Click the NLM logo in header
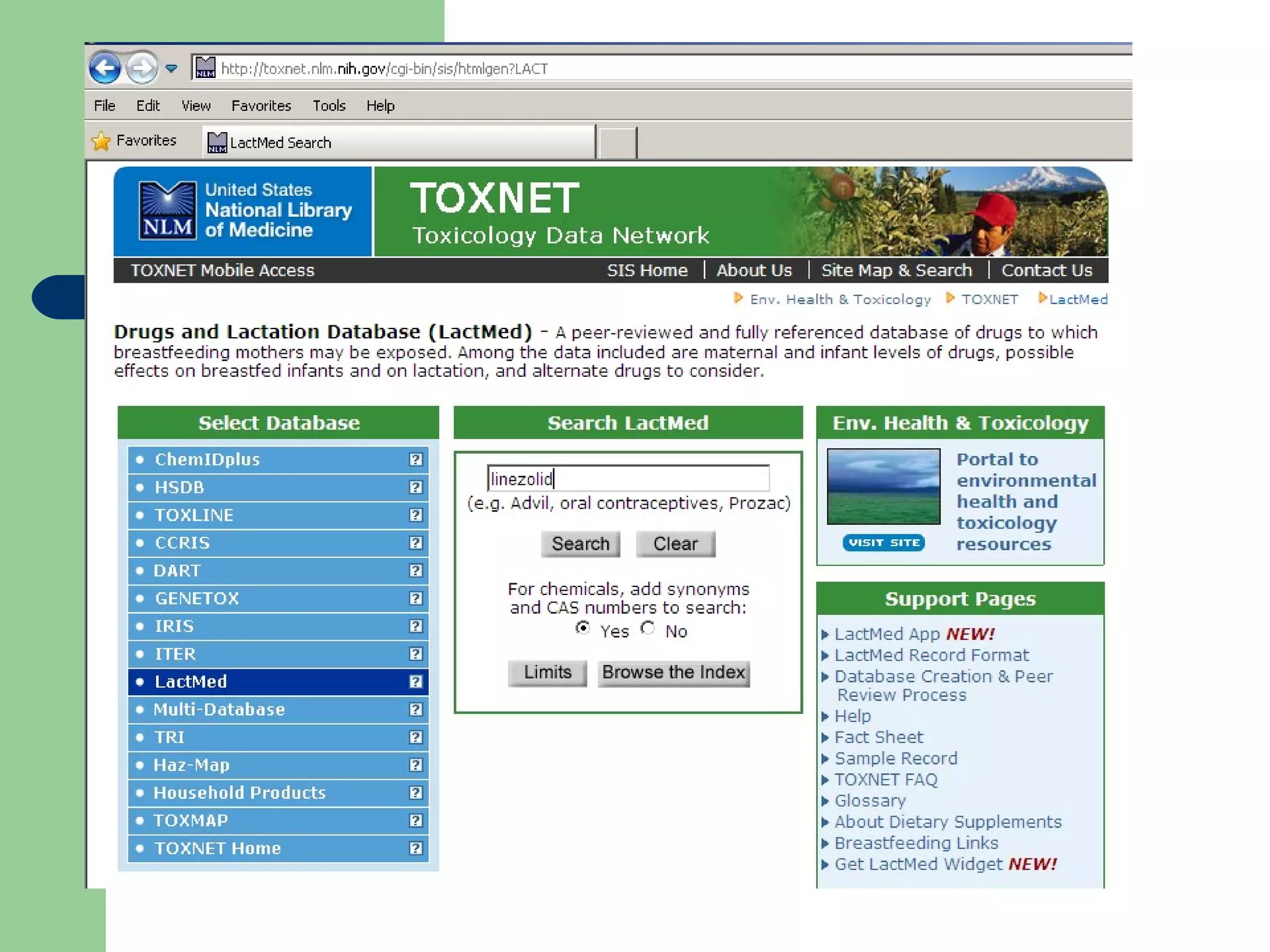 click(167, 210)
